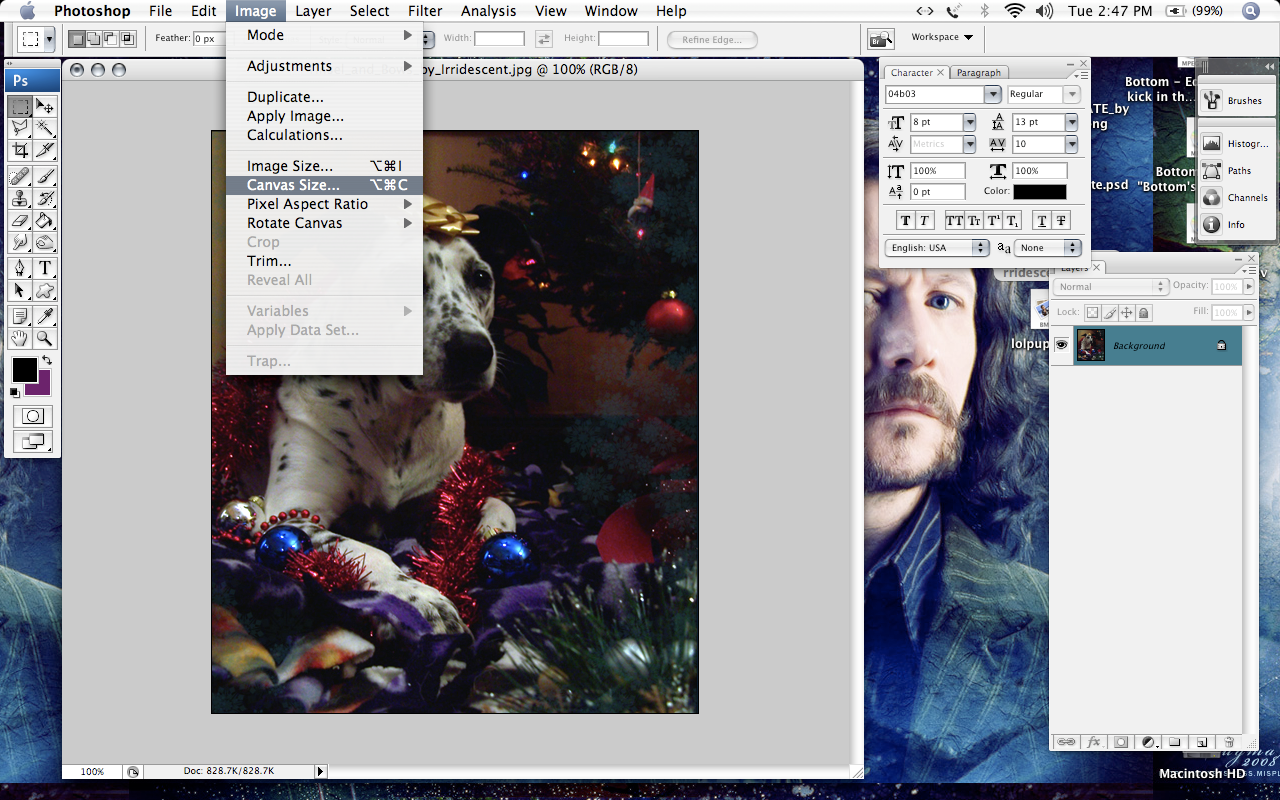The height and width of the screenshot is (800, 1280).
Task: Add layer style fx icon
Action: pyautogui.click(x=1094, y=742)
